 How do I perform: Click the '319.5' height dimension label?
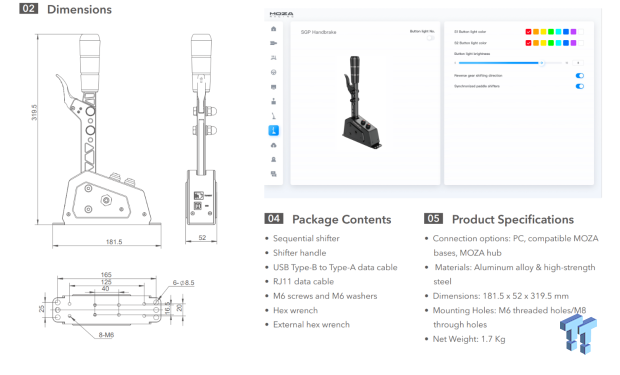pyautogui.click(x=34, y=112)
